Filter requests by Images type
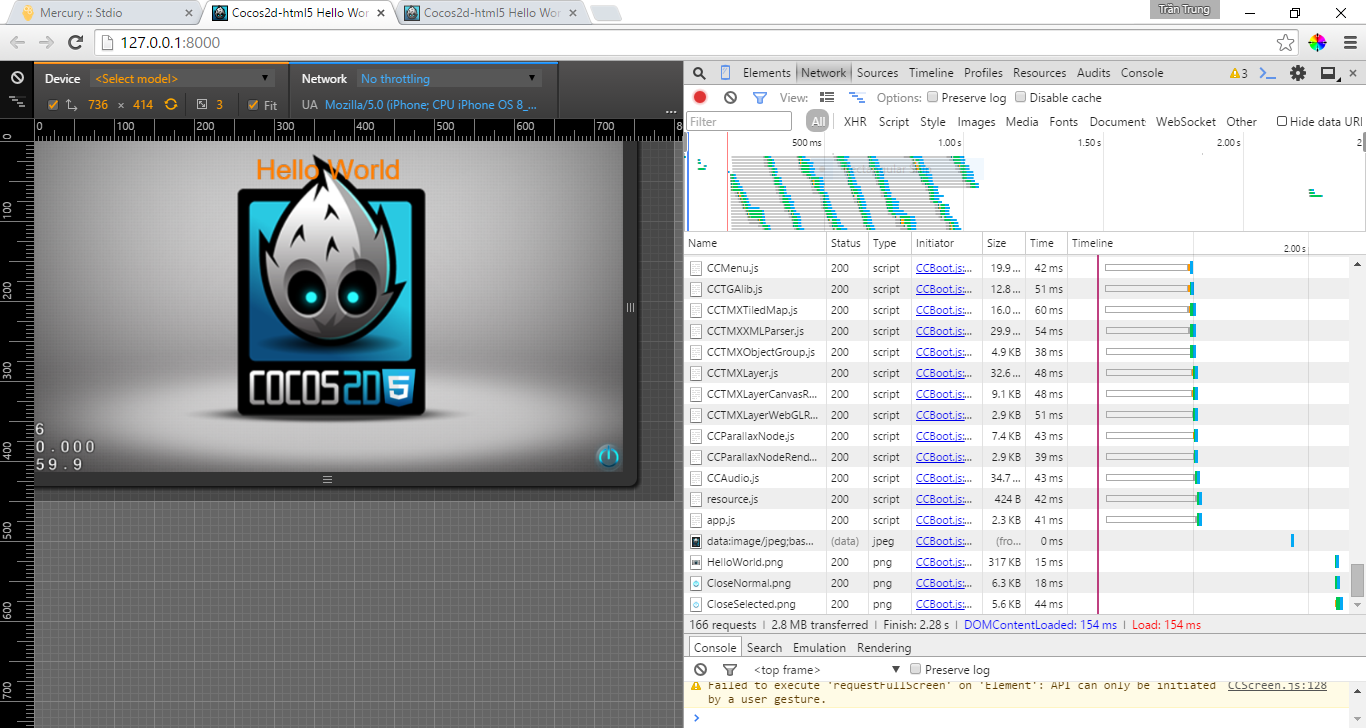 point(976,122)
